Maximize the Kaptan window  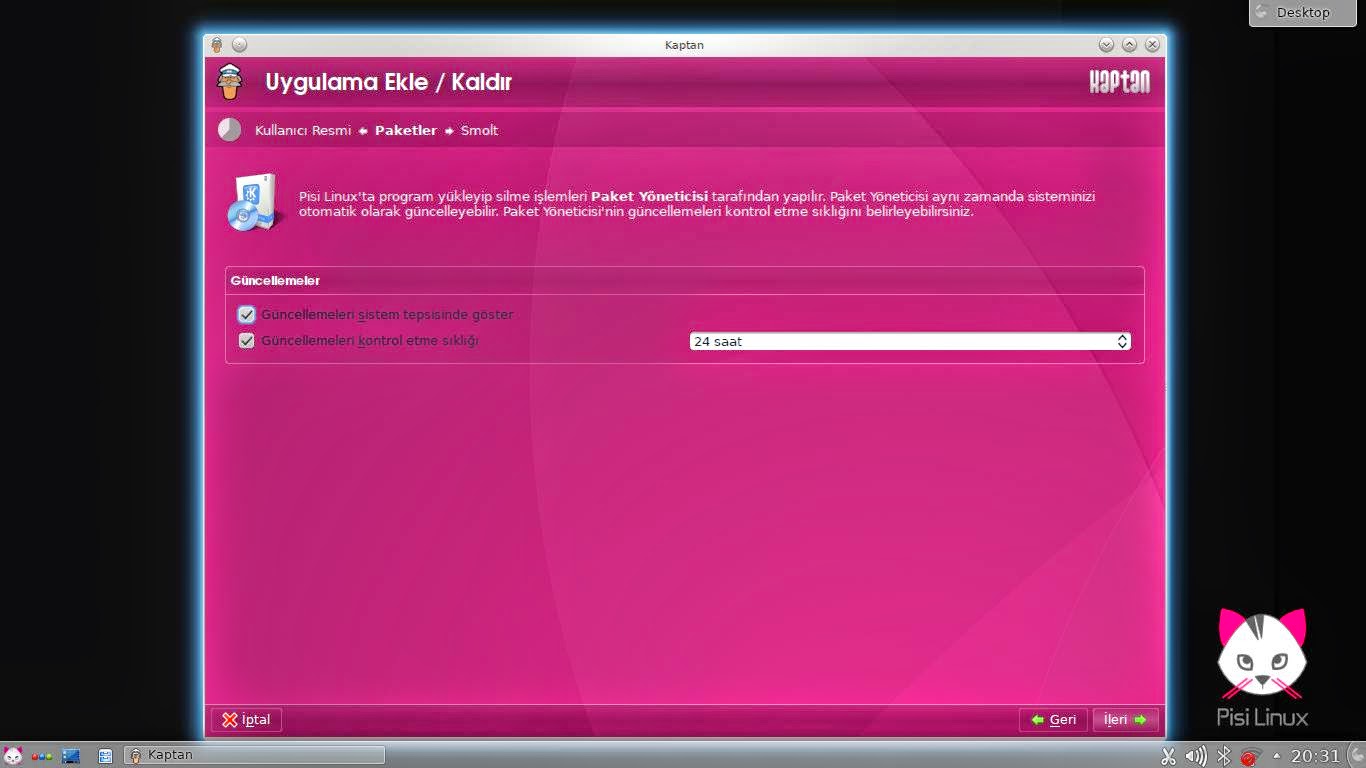pyautogui.click(x=1129, y=45)
